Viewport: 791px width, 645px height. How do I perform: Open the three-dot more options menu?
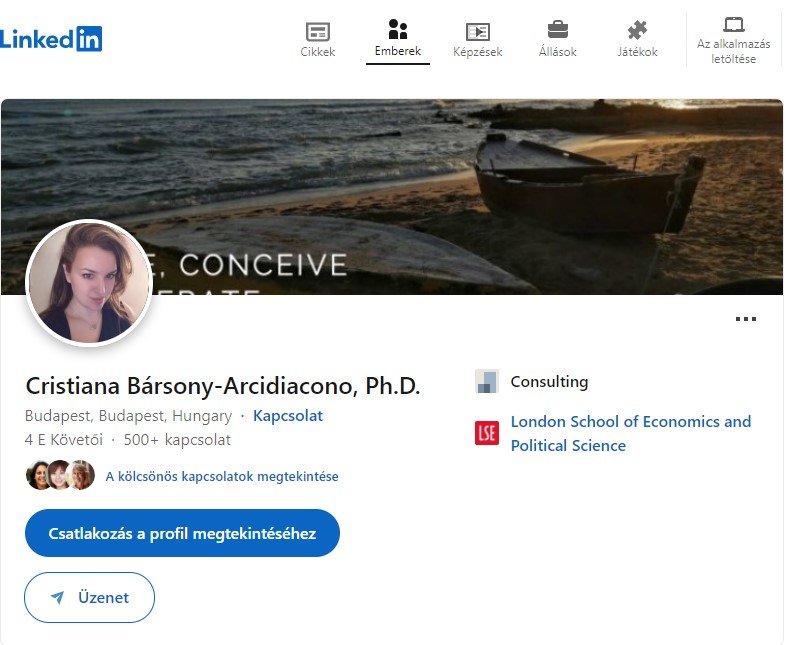[x=746, y=319]
